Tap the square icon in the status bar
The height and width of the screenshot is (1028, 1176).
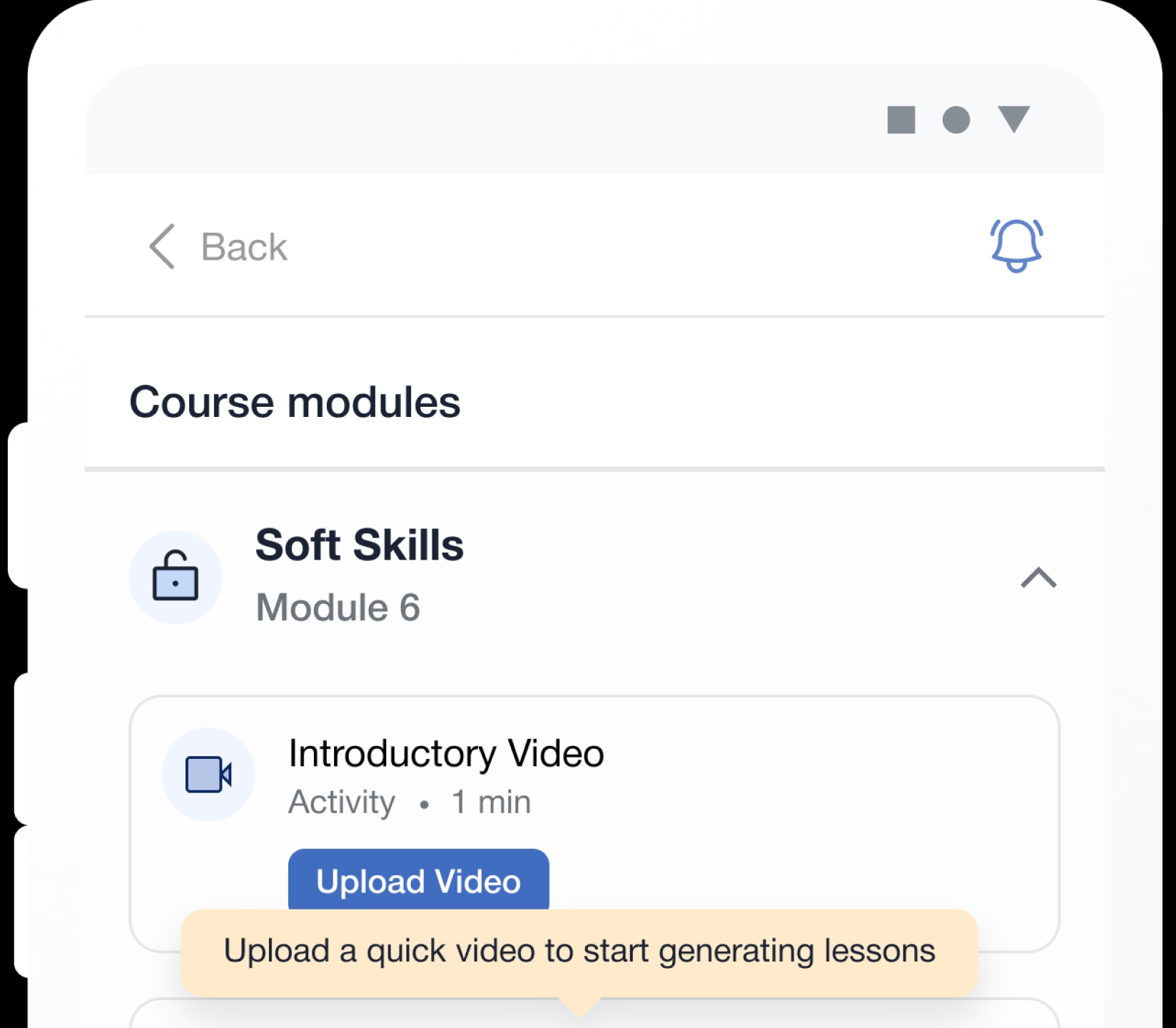[901, 120]
